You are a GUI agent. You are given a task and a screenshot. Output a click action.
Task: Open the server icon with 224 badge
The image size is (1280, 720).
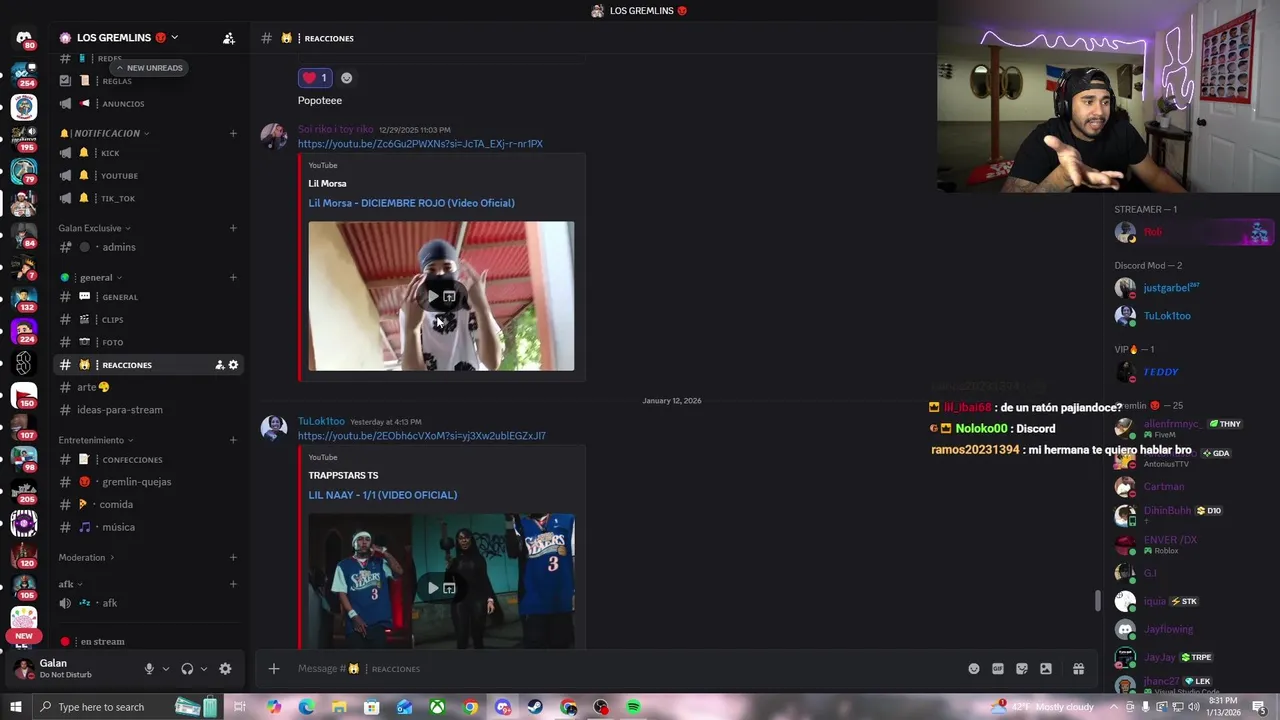click(x=23, y=329)
